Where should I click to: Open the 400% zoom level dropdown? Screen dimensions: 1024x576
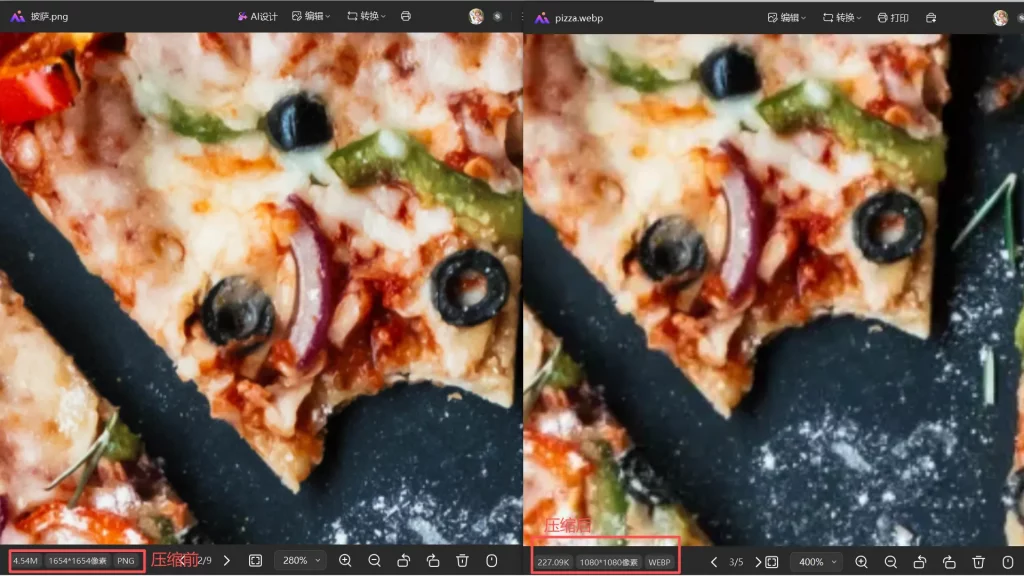tap(817, 562)
